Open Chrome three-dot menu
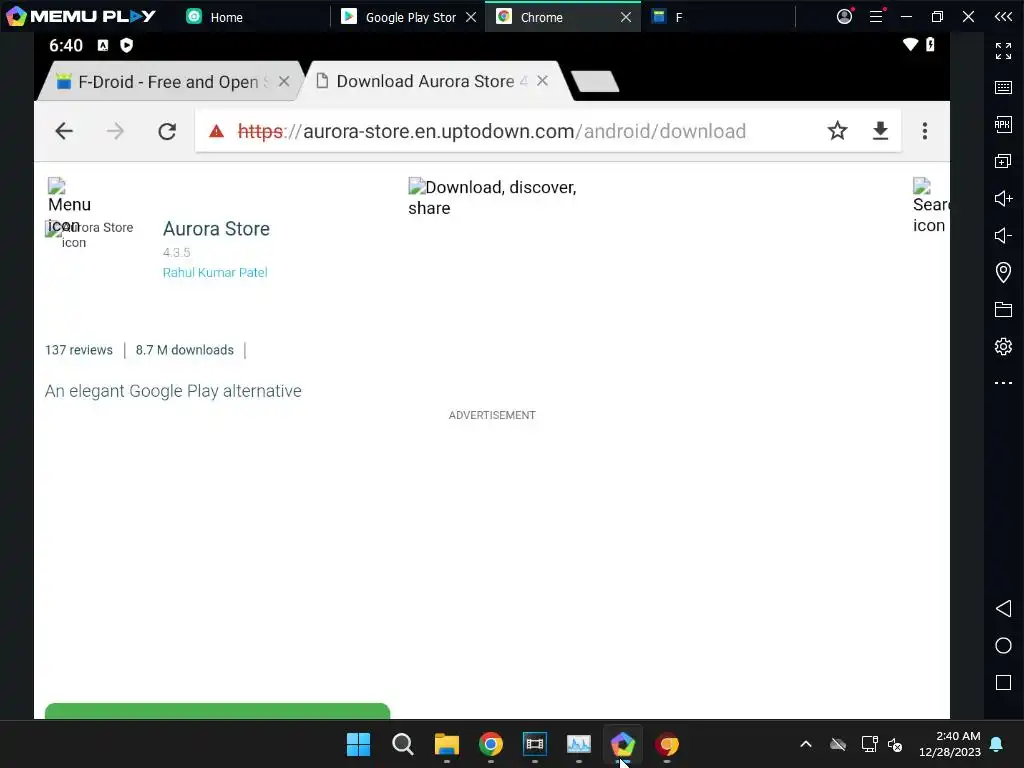The image size is (1024, 768). click(925, 131)
